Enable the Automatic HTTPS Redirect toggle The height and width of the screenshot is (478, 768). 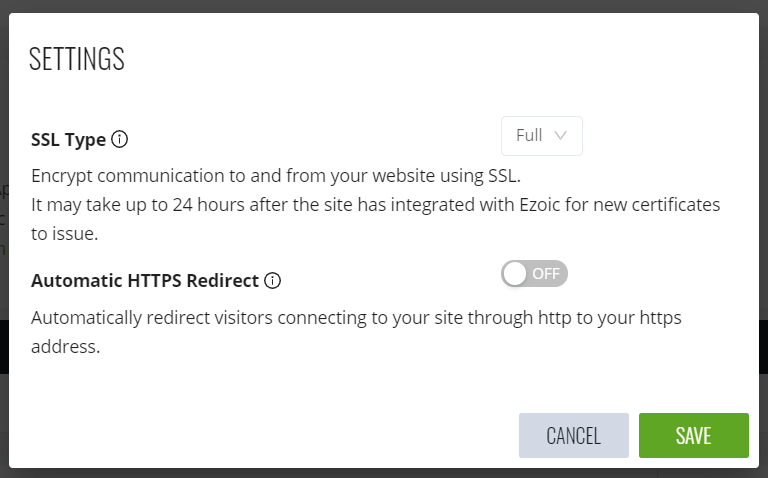(534, 273)
